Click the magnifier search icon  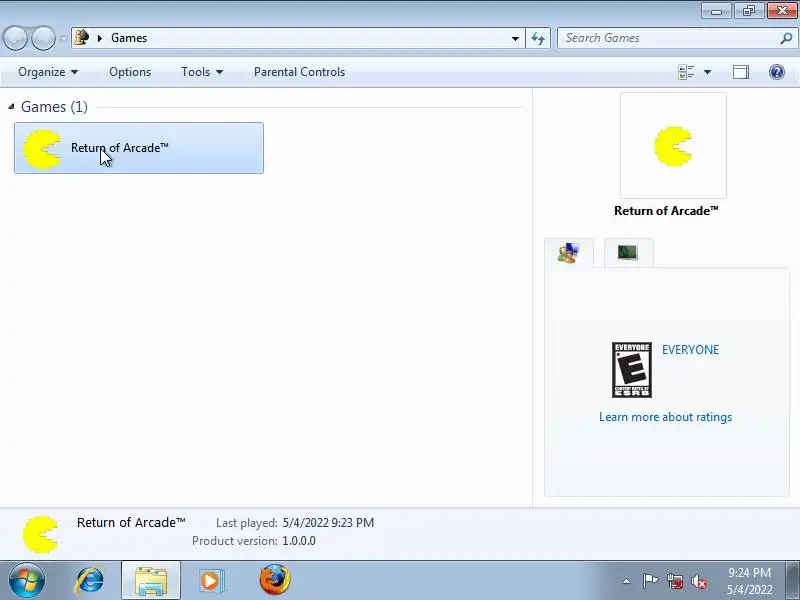(786, 38)
